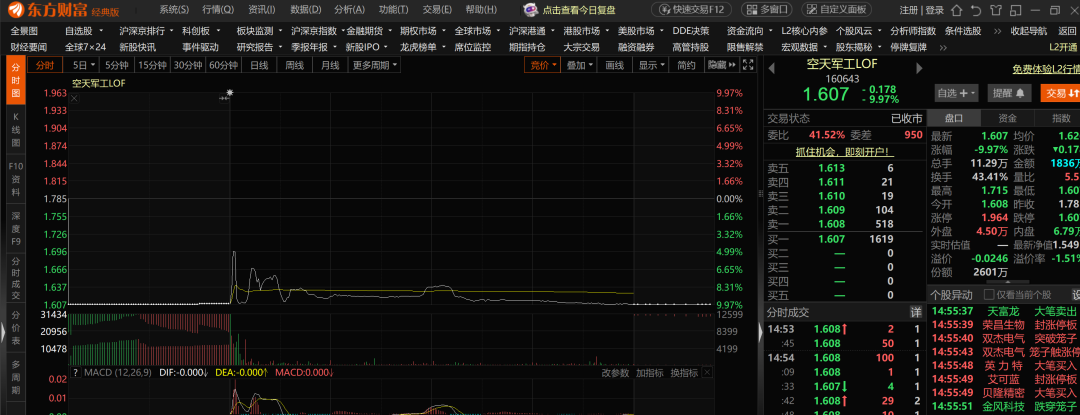1080x415 pixels.
Task: Select the 分时图 sidebar tab
Action: [x=17, y=79]
